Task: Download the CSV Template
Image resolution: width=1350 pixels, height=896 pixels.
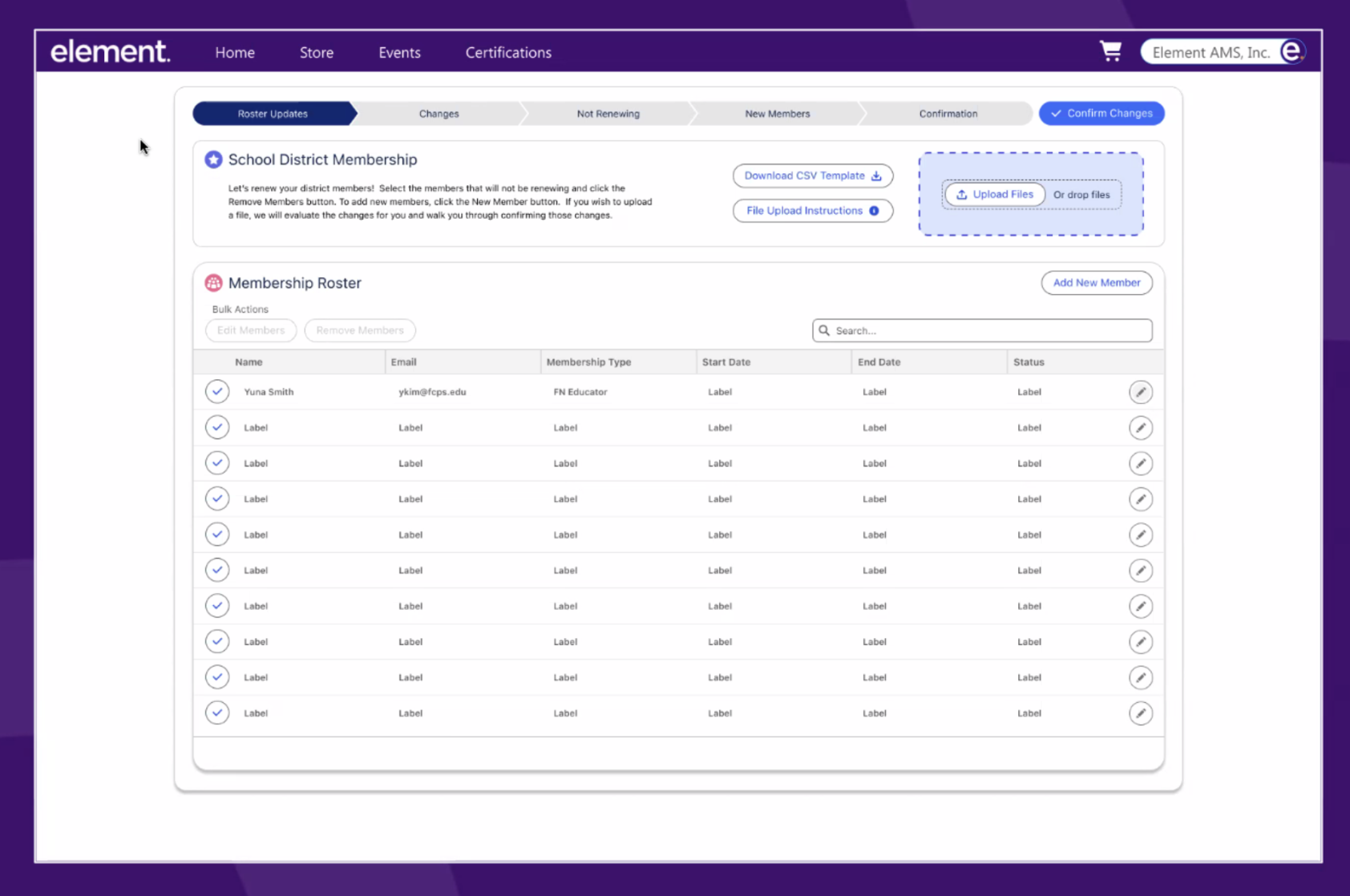Action: (812, 176)
